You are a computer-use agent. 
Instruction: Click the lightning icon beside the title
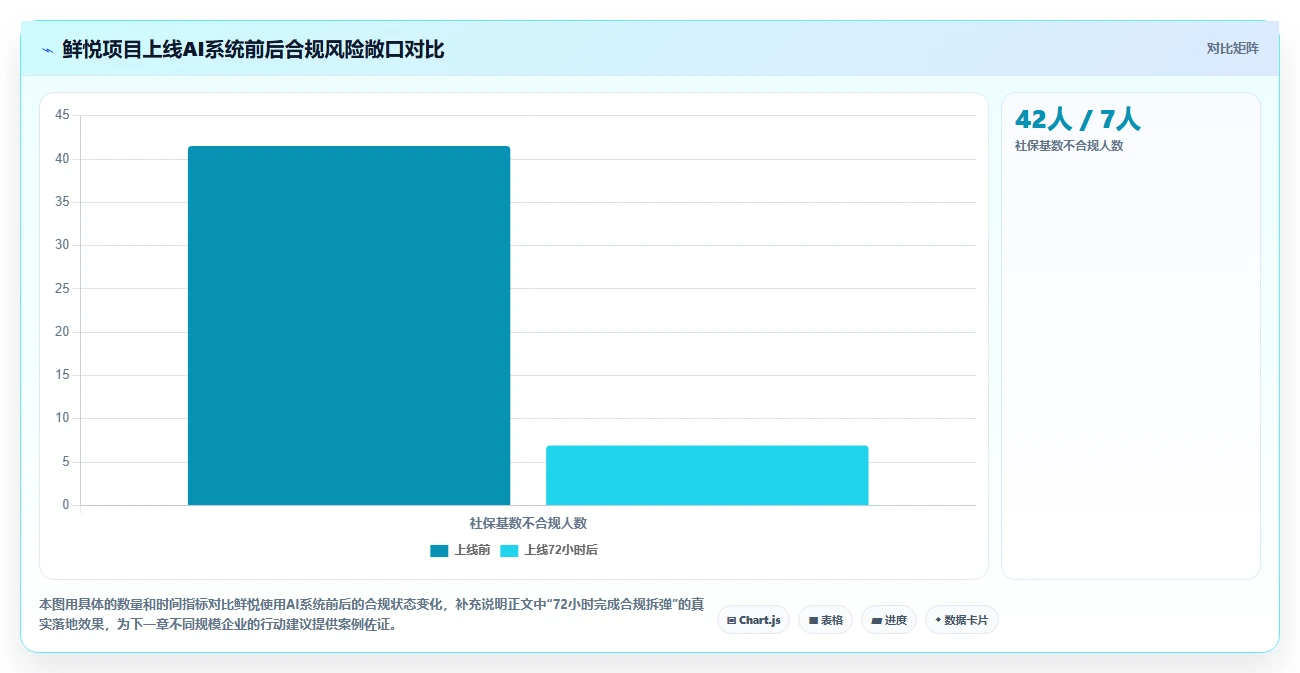pos(47,50)
